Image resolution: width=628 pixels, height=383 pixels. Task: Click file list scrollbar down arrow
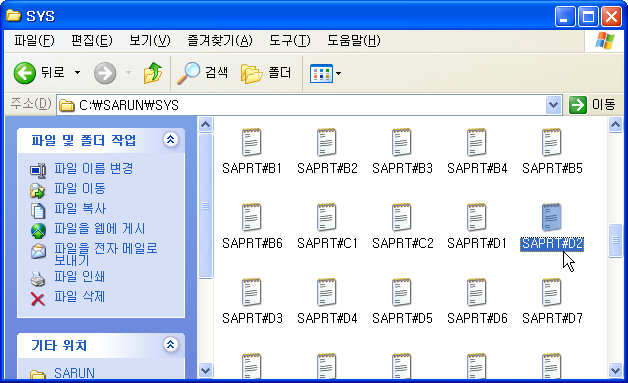pos(616,370)
